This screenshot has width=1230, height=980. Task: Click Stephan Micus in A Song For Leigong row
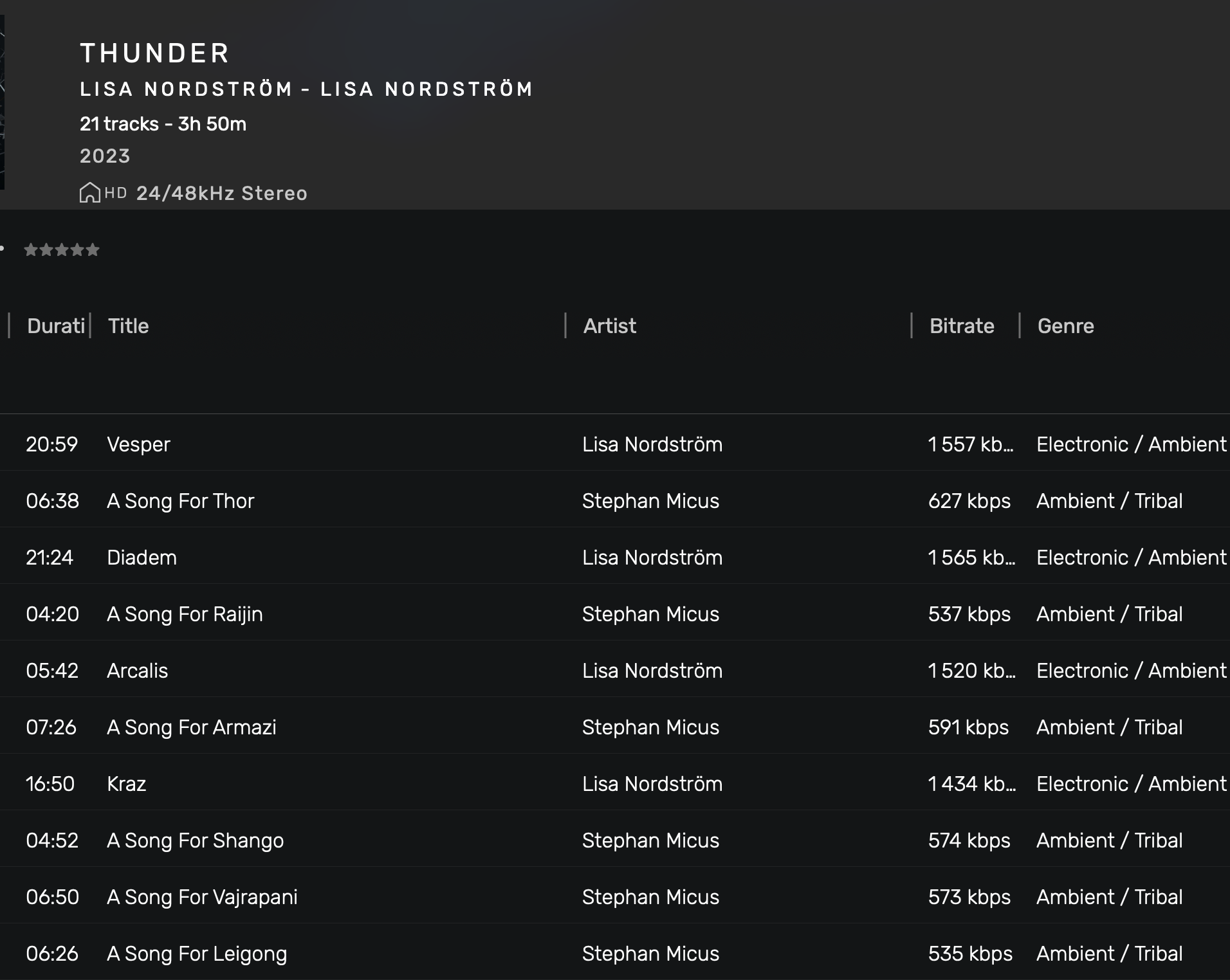tap(650, 954)
